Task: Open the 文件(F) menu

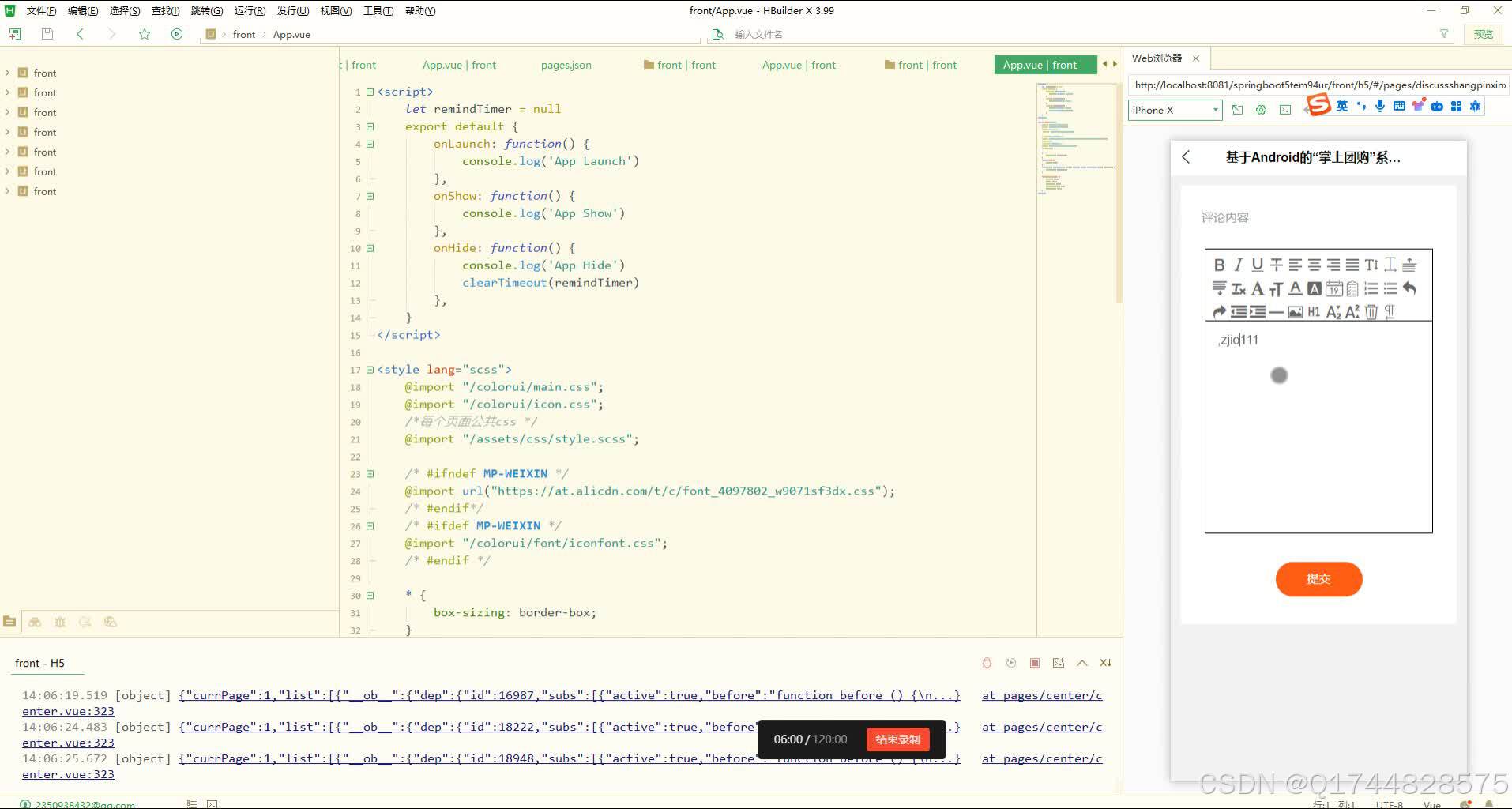Action: pyautogui.click(x=41, y=10)
